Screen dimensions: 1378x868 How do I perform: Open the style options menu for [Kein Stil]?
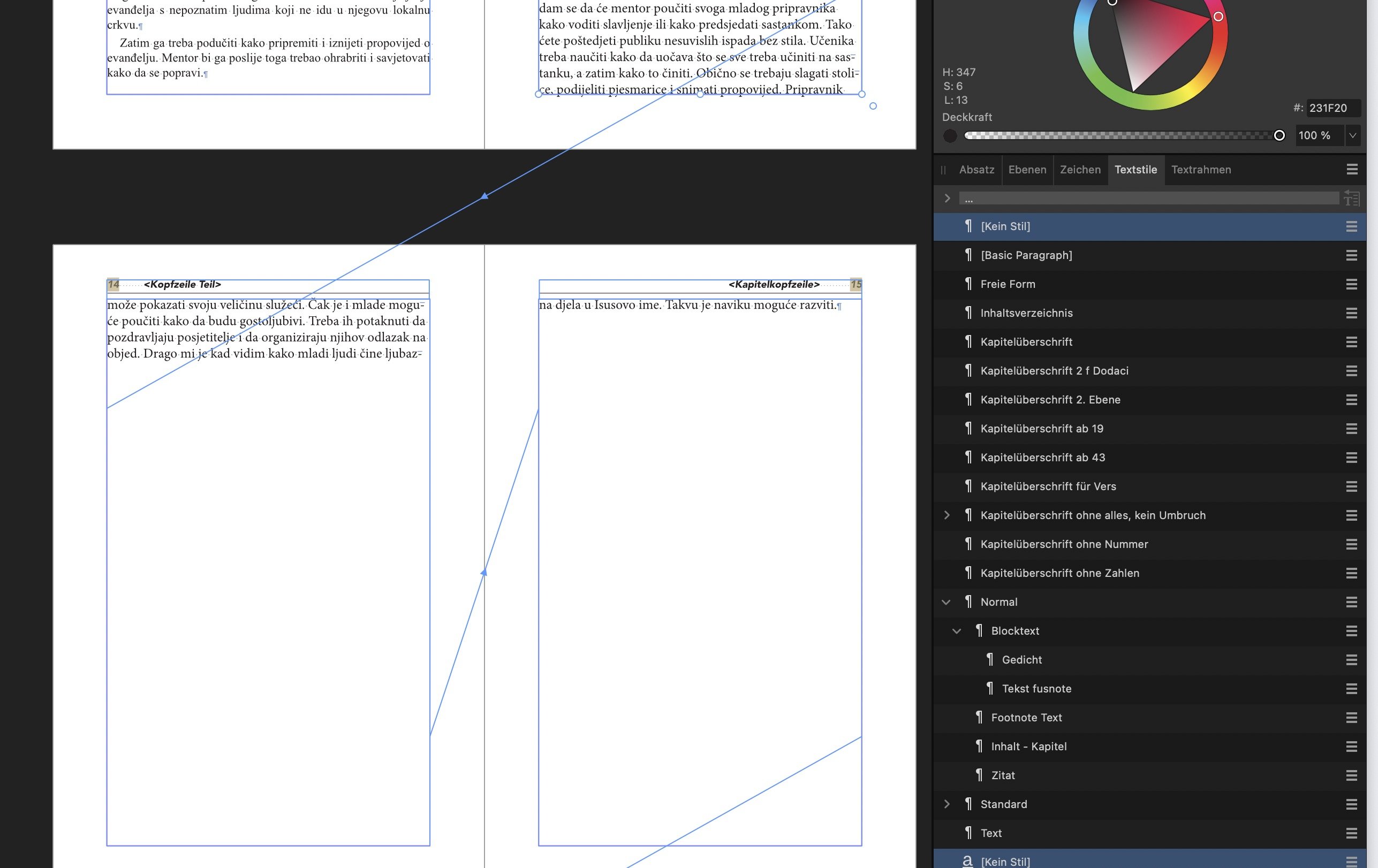1352,226
